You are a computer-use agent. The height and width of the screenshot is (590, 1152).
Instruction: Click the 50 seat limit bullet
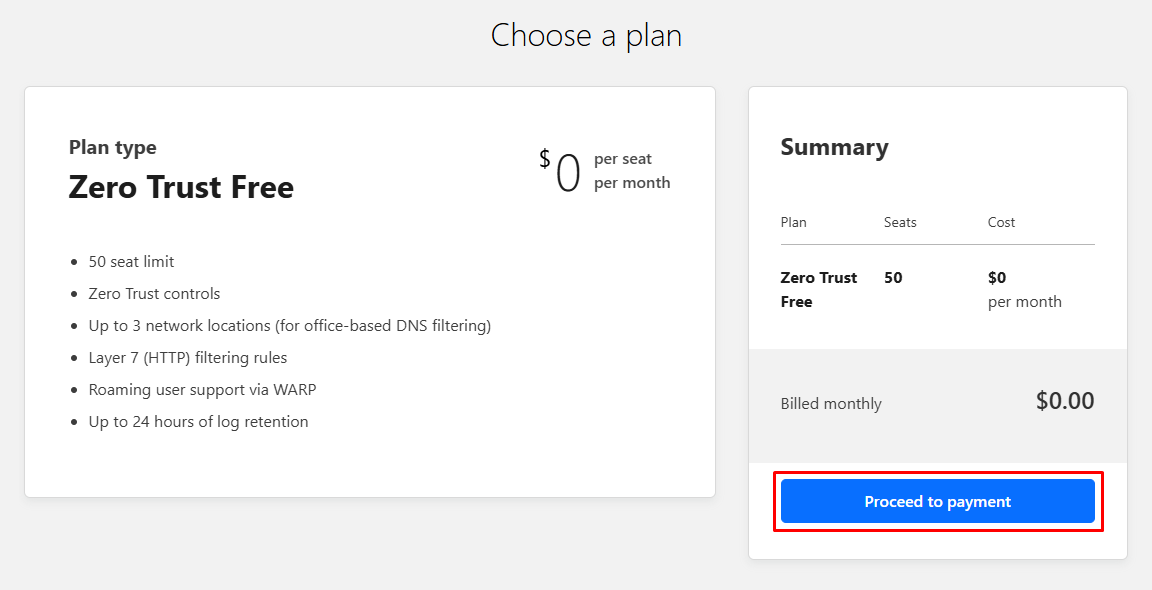point(132,262)
